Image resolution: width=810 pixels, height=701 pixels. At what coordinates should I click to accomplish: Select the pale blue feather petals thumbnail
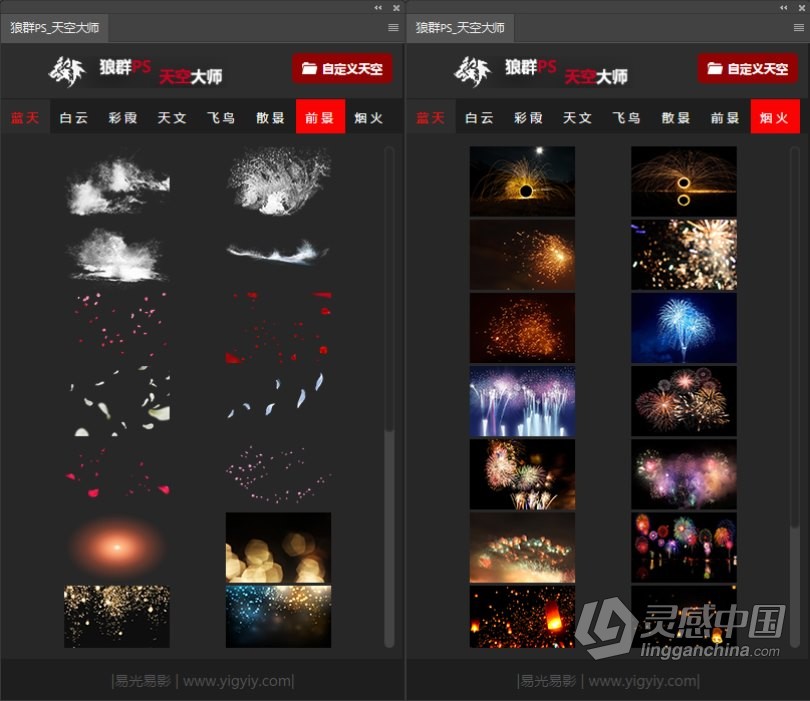pyautogui.click(x=278, y=402)
